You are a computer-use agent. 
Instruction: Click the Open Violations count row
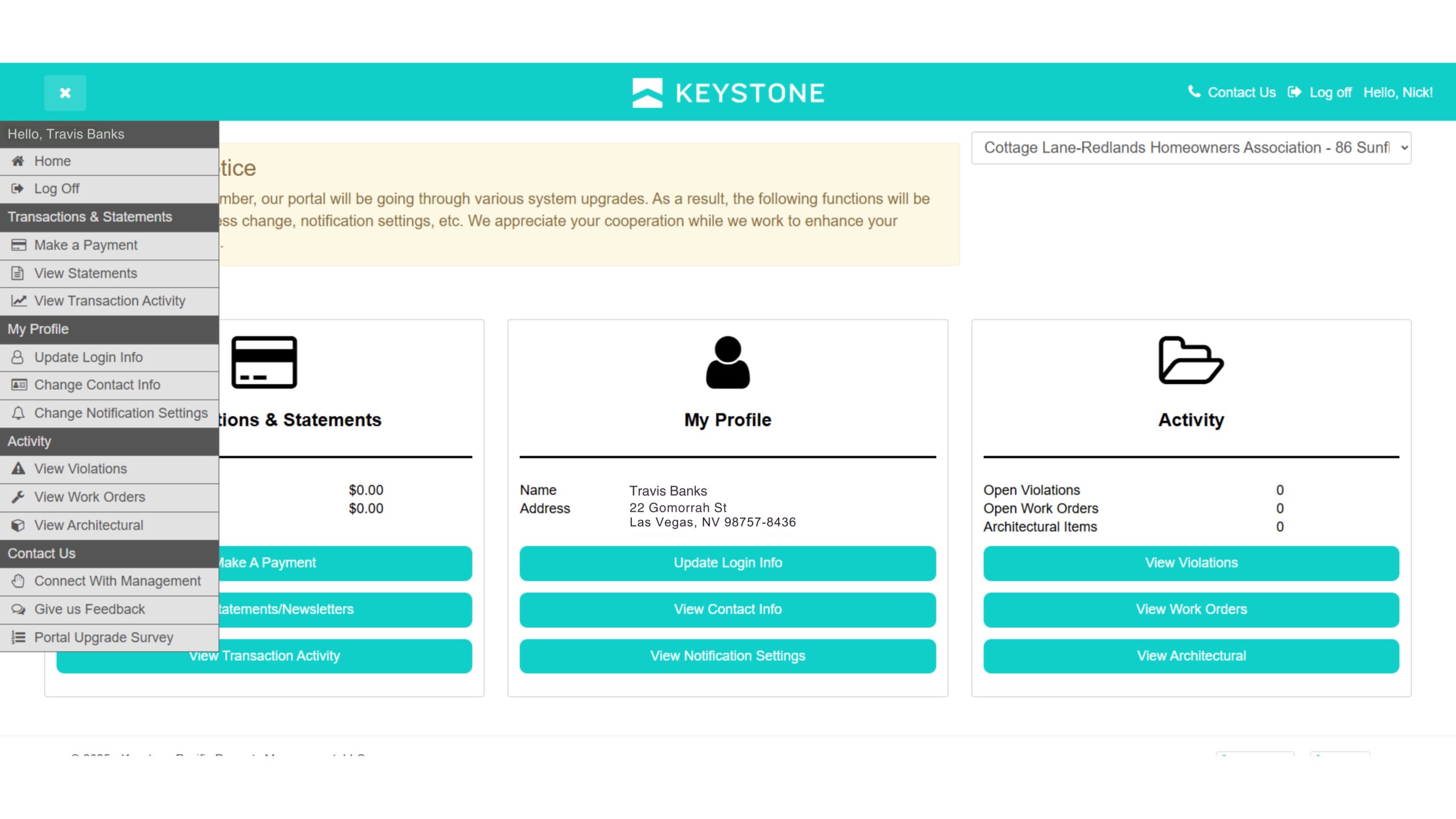coord(1134,490)
